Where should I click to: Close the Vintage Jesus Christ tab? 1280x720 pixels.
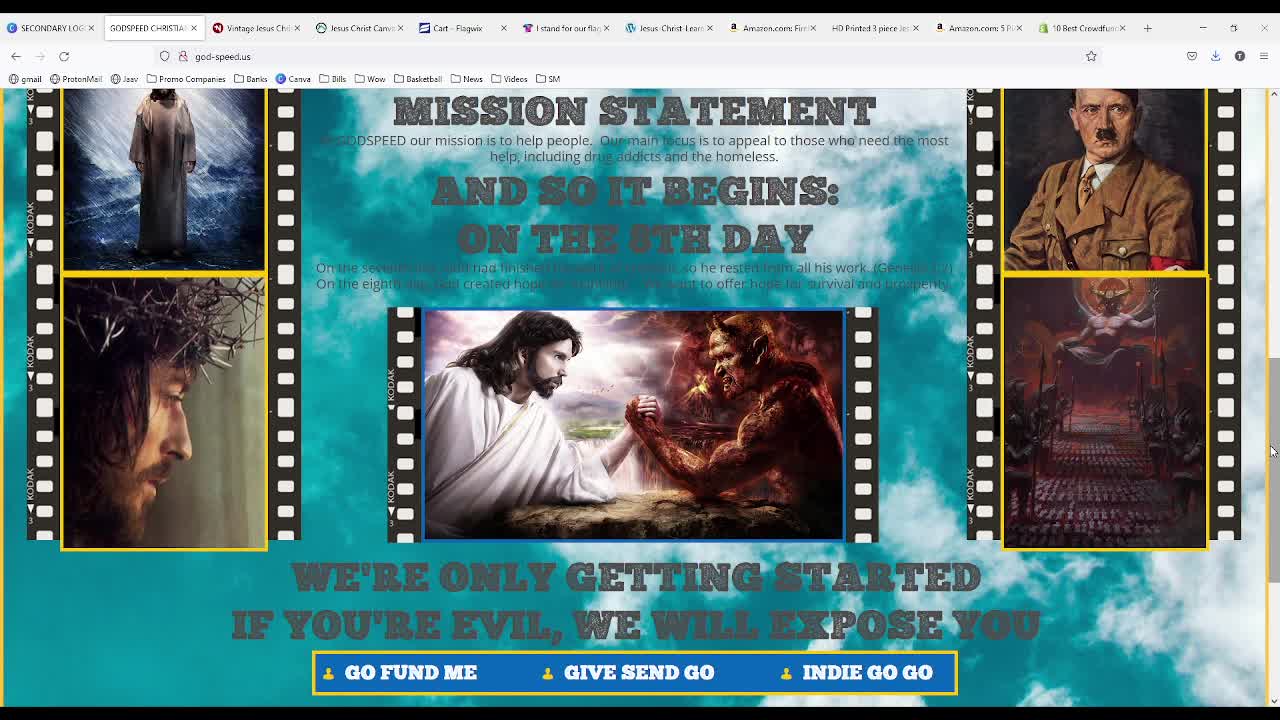pos(297,28)
